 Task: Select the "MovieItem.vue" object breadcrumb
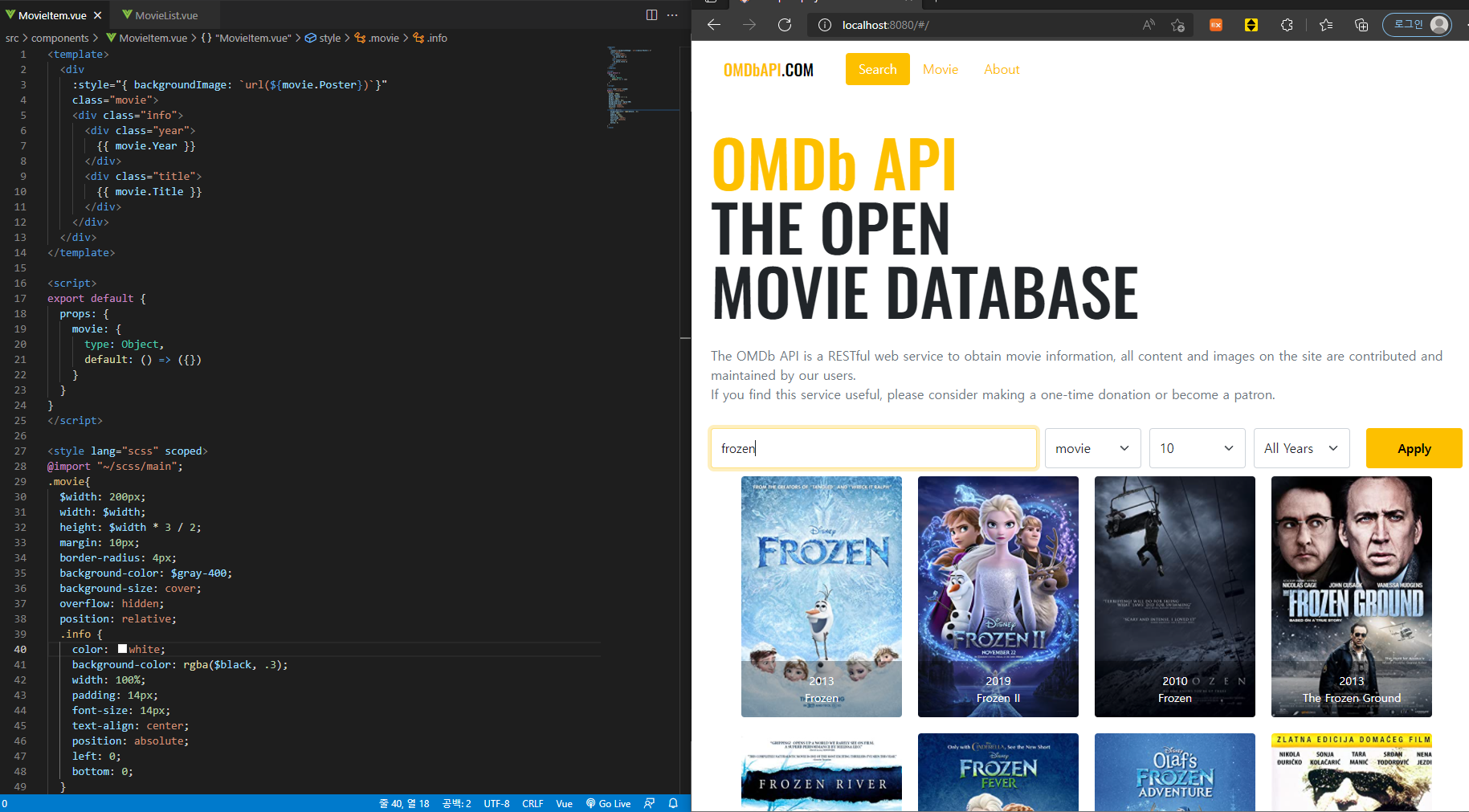point(246,38)
